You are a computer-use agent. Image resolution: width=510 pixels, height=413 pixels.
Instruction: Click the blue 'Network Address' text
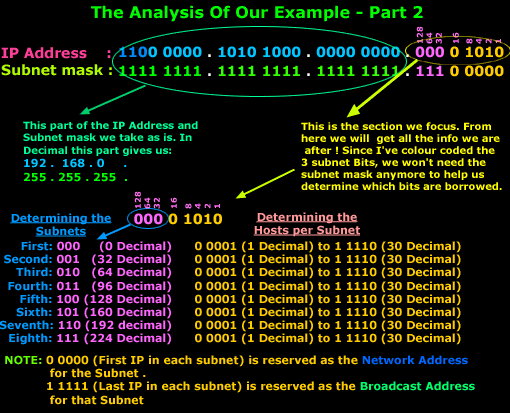click(415, 360)
